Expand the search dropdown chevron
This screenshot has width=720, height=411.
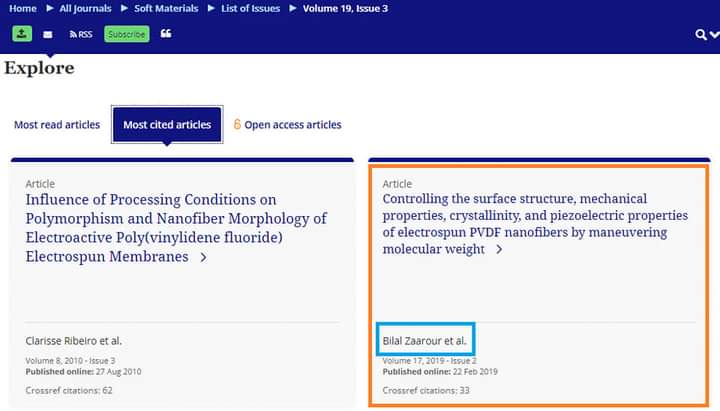click(714, 34)
